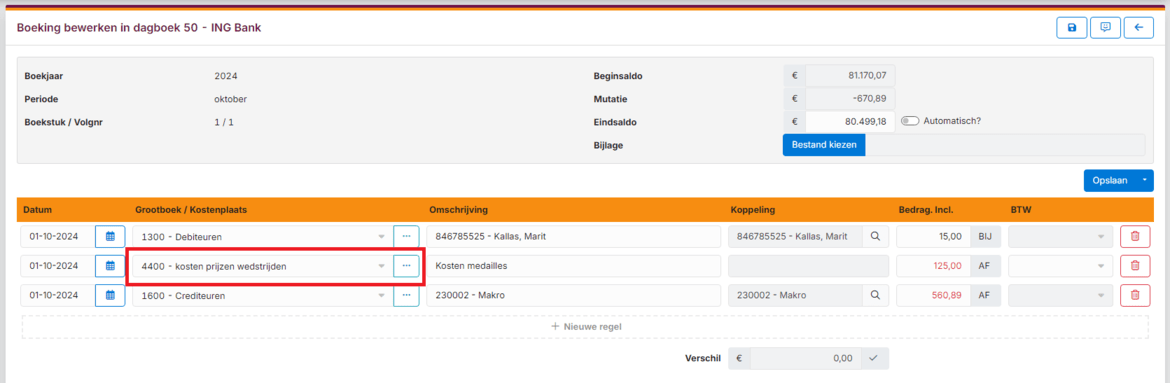The height and width of the screenshot is (383, 1170).
Task: Click the checkmark next to Verschil
Action: pos(874,358)
